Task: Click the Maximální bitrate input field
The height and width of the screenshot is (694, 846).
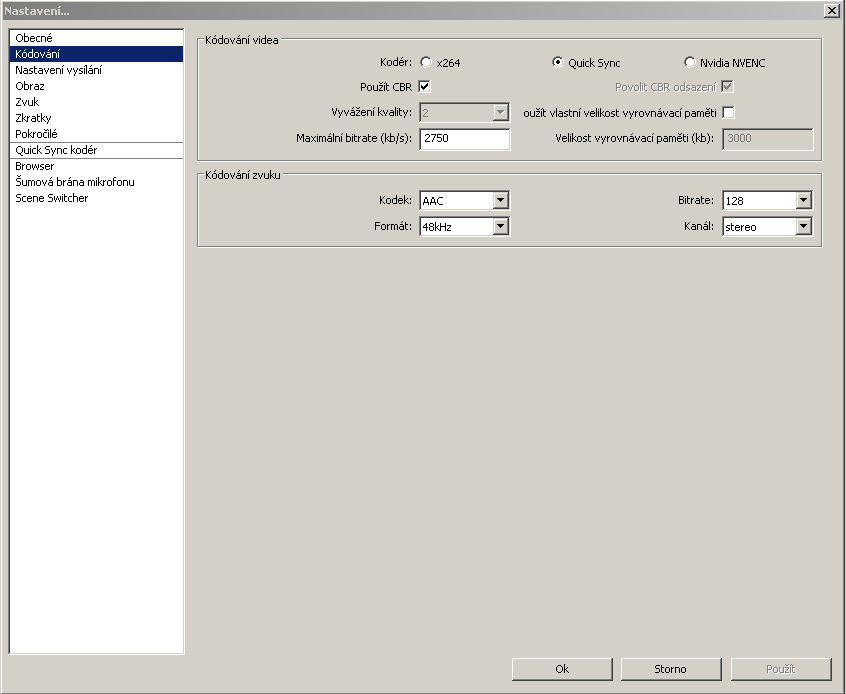Action: click(464, 140)
